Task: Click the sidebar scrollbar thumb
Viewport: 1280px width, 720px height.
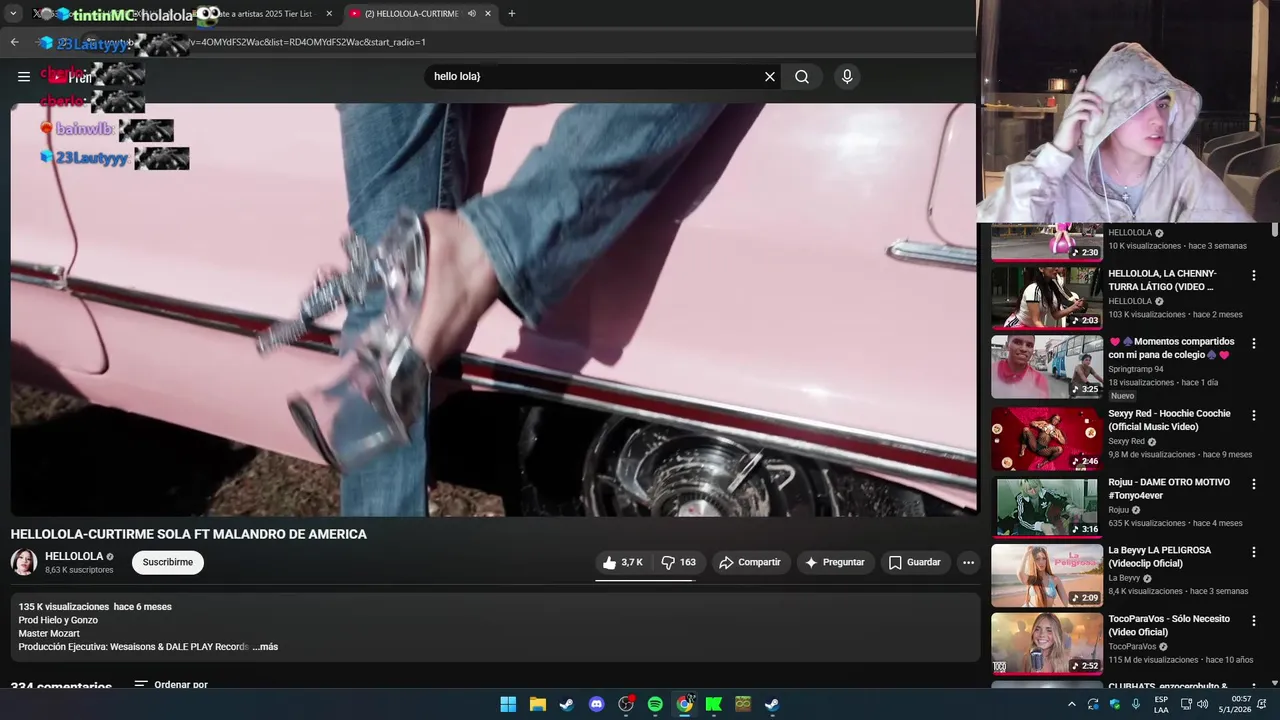Action: pos(1275,230)
